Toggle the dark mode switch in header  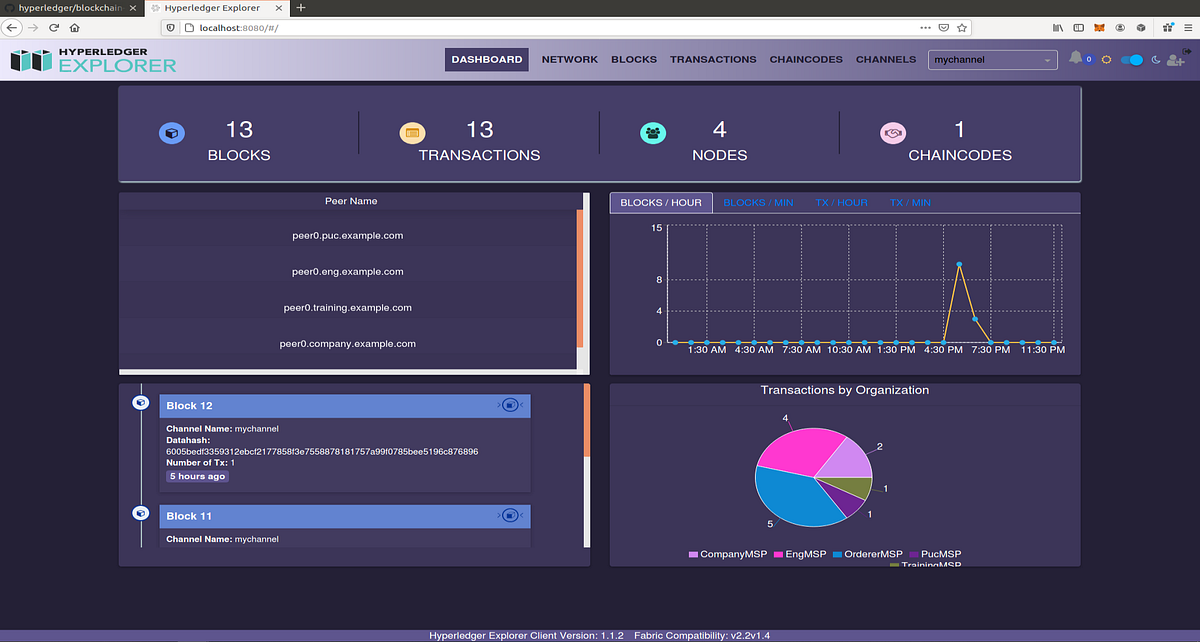[x=1131, y=60]
